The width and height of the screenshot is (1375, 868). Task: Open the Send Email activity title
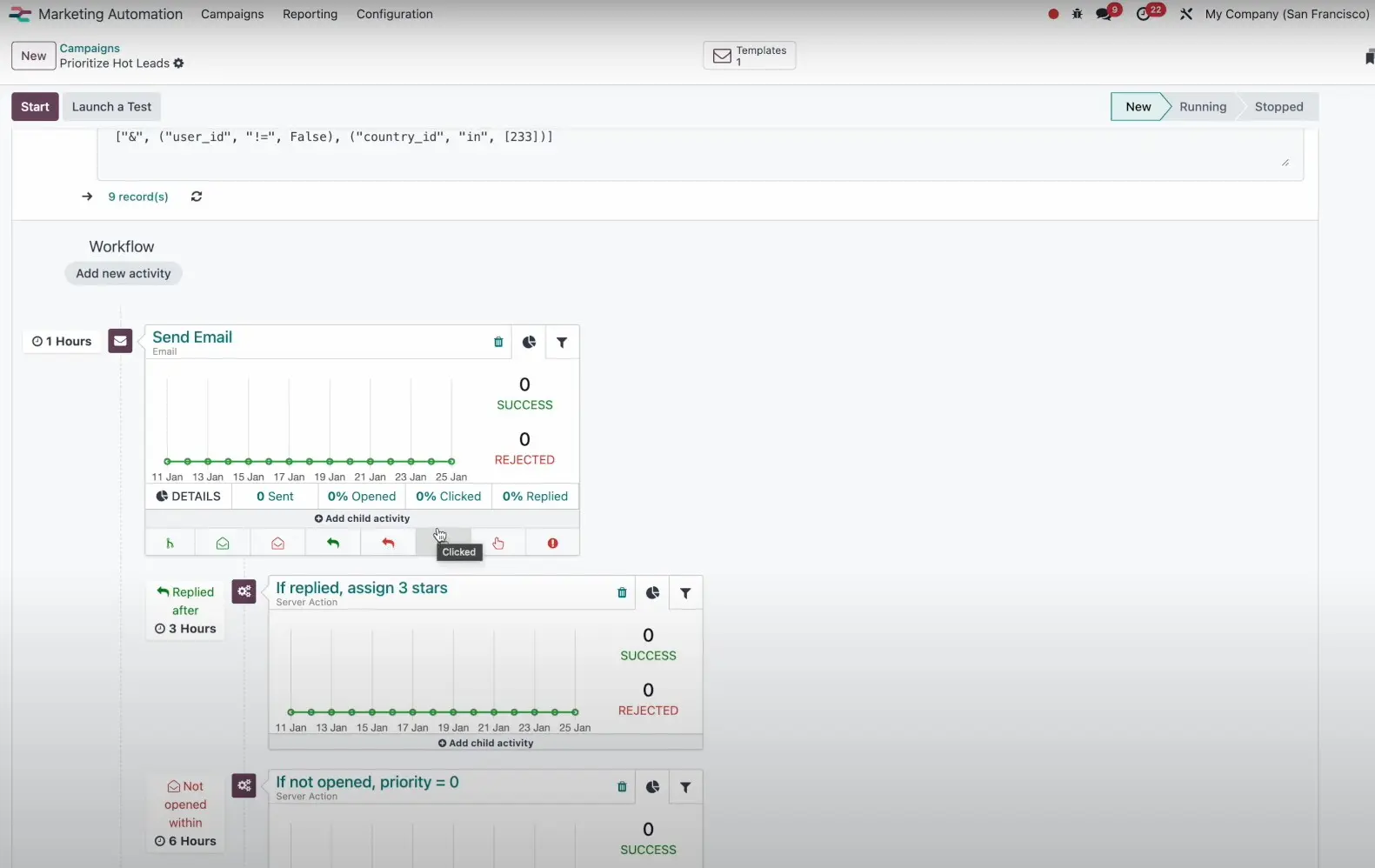192,337
